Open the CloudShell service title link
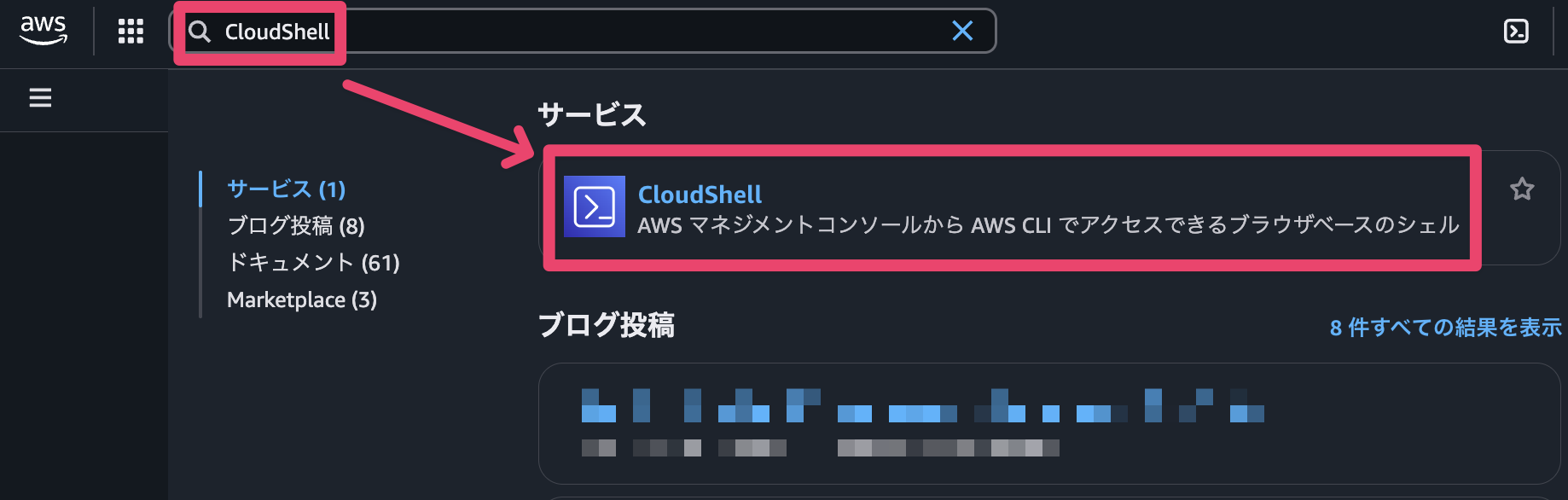 (700, 195)
